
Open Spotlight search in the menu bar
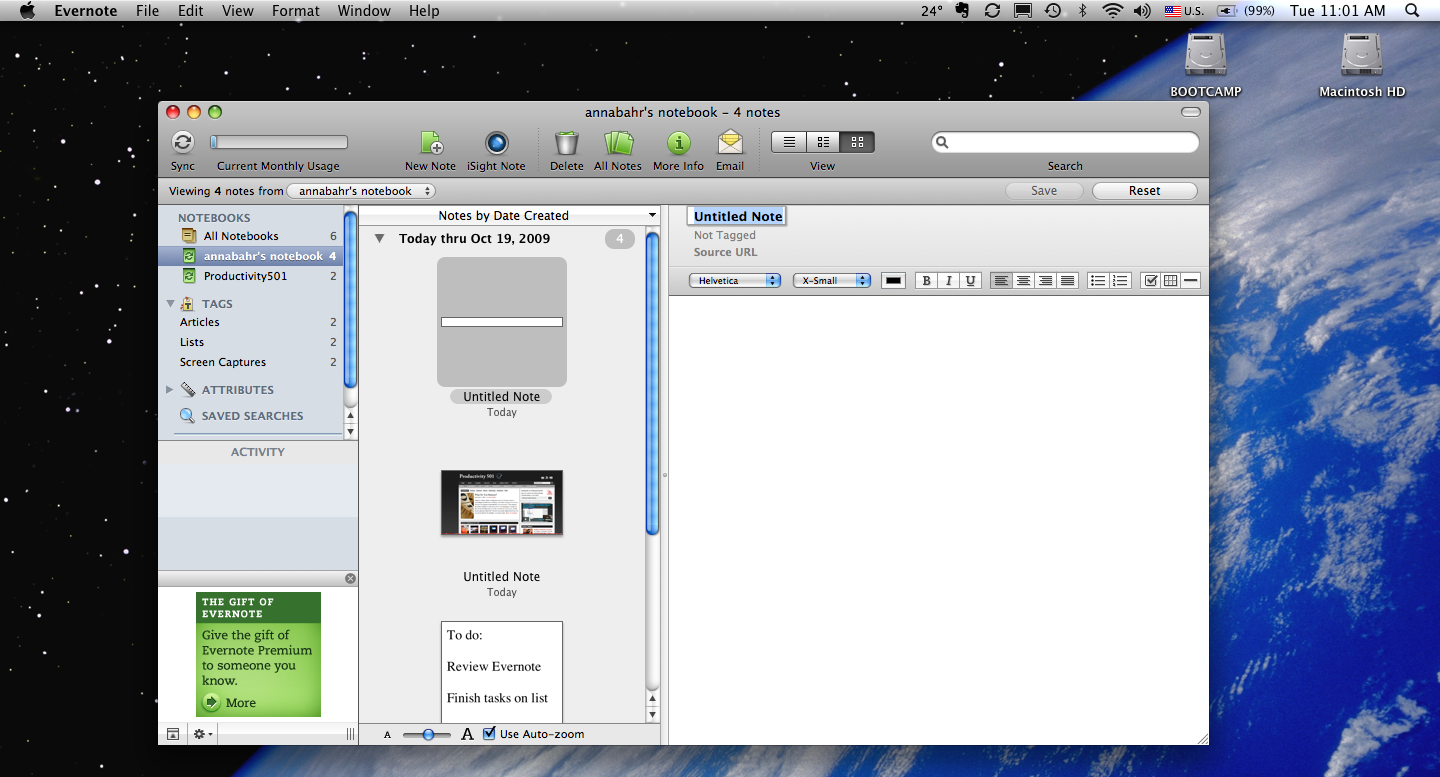[x=1412, y=11]
